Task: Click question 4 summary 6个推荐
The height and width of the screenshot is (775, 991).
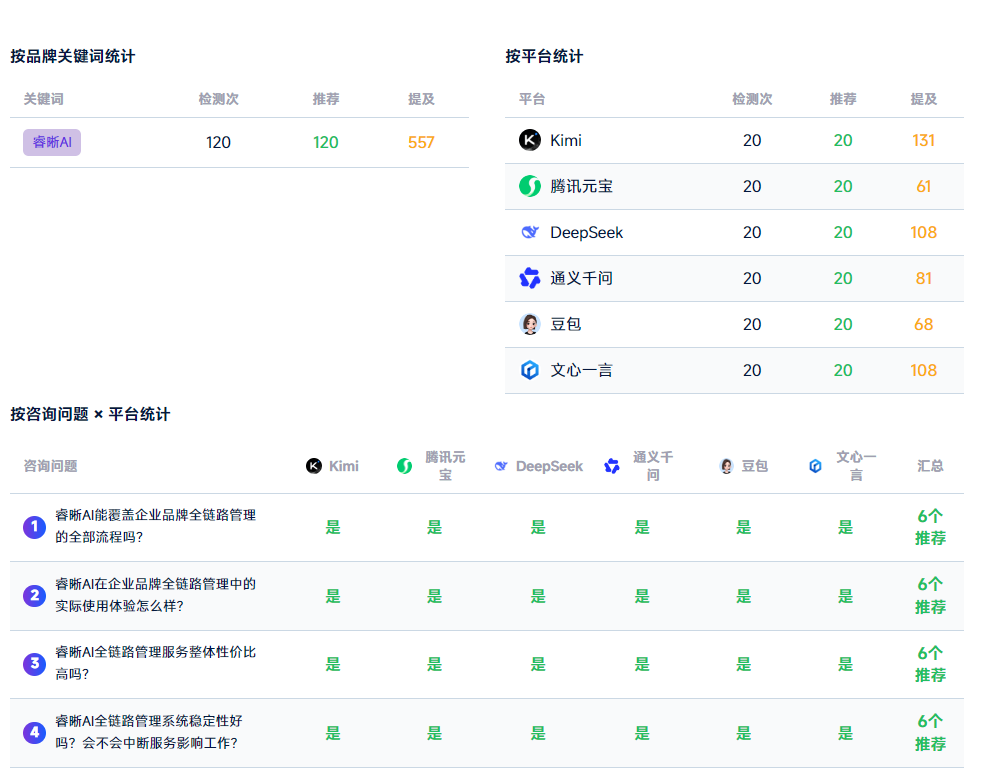Action: tap(930, 733)
